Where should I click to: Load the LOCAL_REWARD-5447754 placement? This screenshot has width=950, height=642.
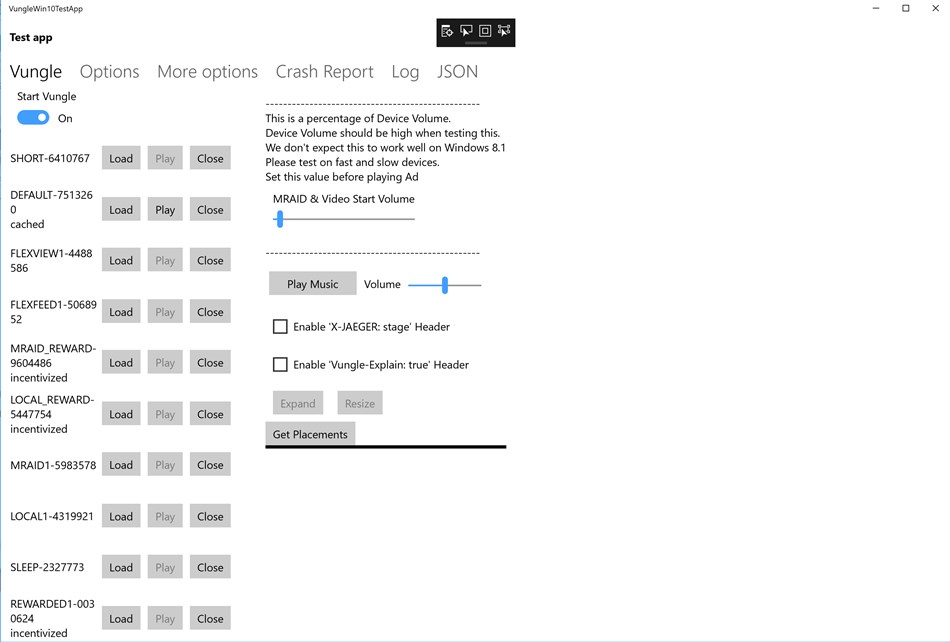[x=121, y=414]
